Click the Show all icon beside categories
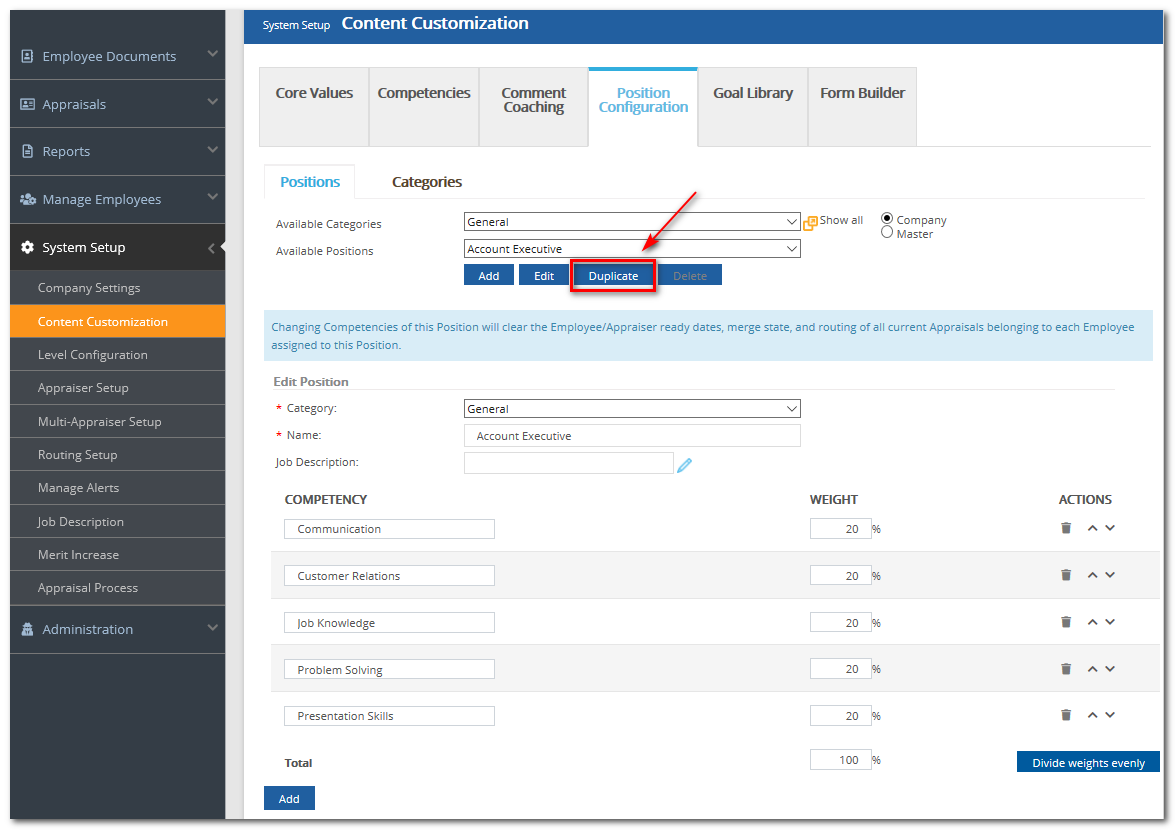The width and height of the screenshot is (1175, 830). (x=810, y=220)
